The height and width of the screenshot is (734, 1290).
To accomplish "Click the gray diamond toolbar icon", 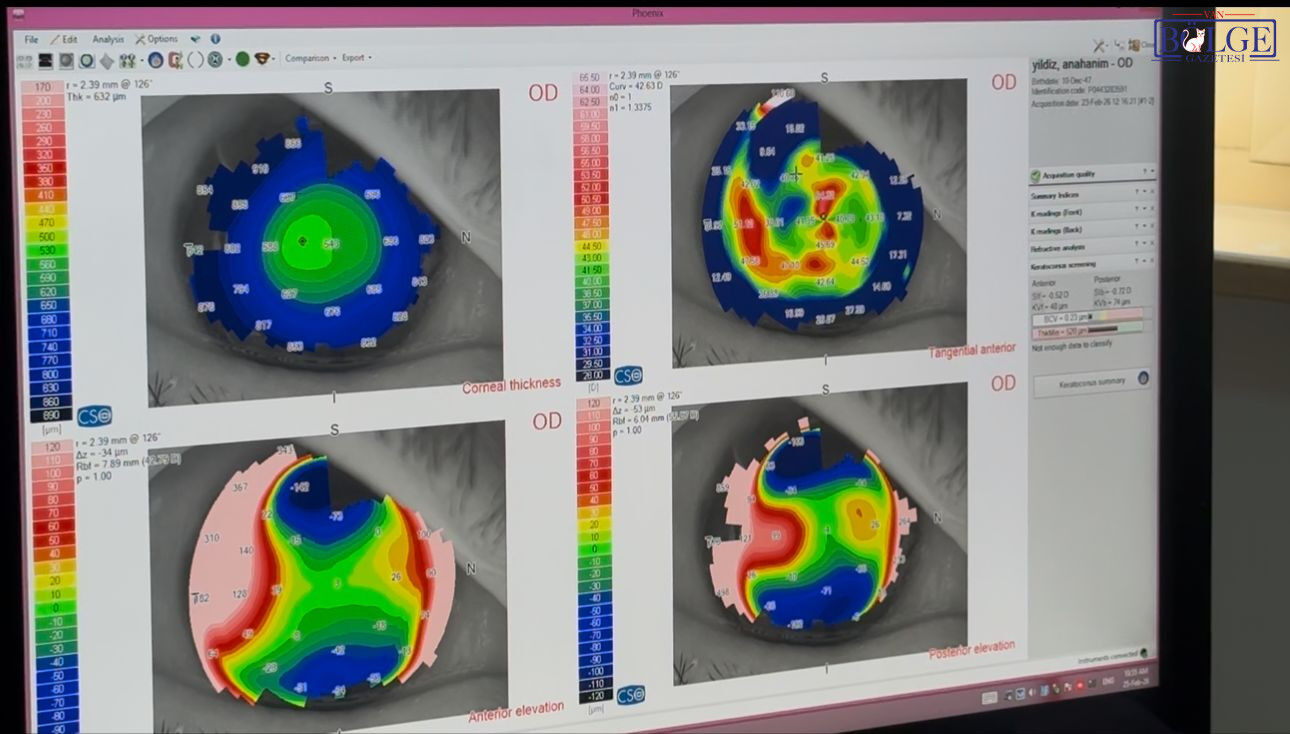I will pos(107,61).
